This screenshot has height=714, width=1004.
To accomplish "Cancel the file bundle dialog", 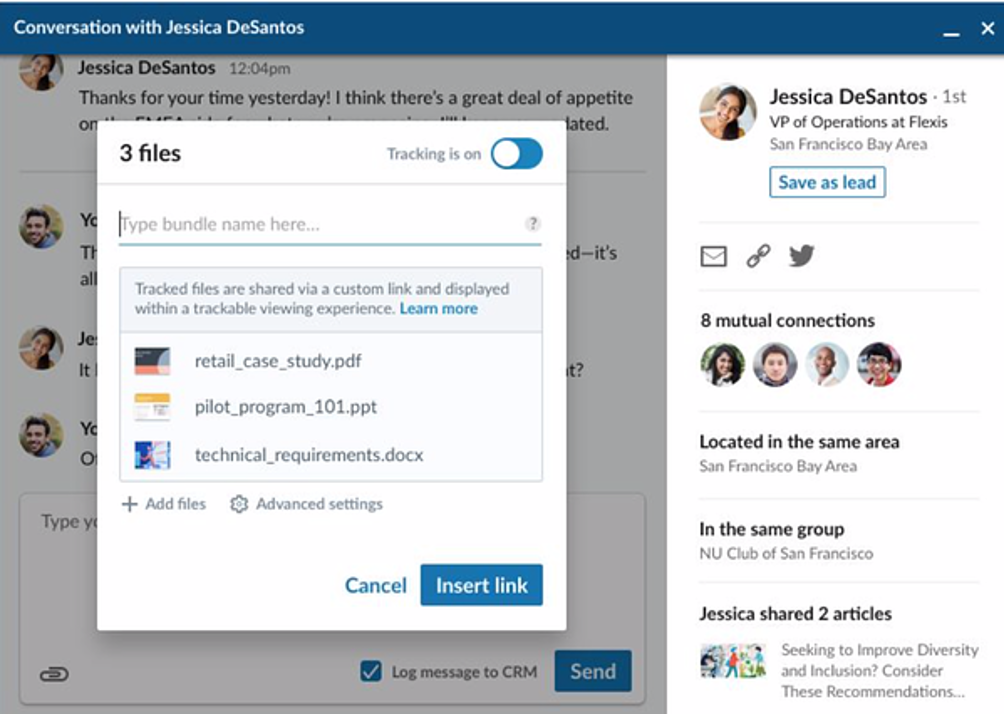I will pyautogui.click(x=375, y=585).
